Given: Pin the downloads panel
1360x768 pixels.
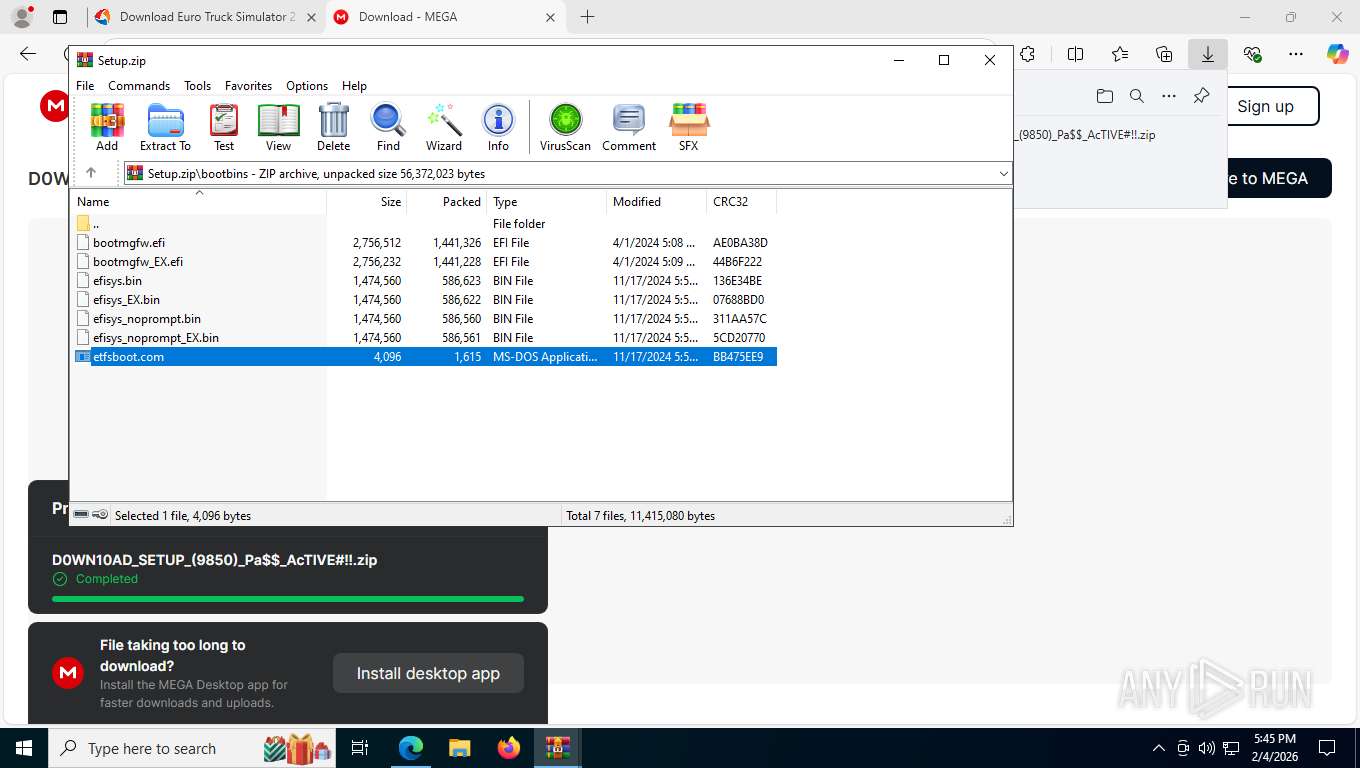Looking at the screenshot, I should point(1201,96).
